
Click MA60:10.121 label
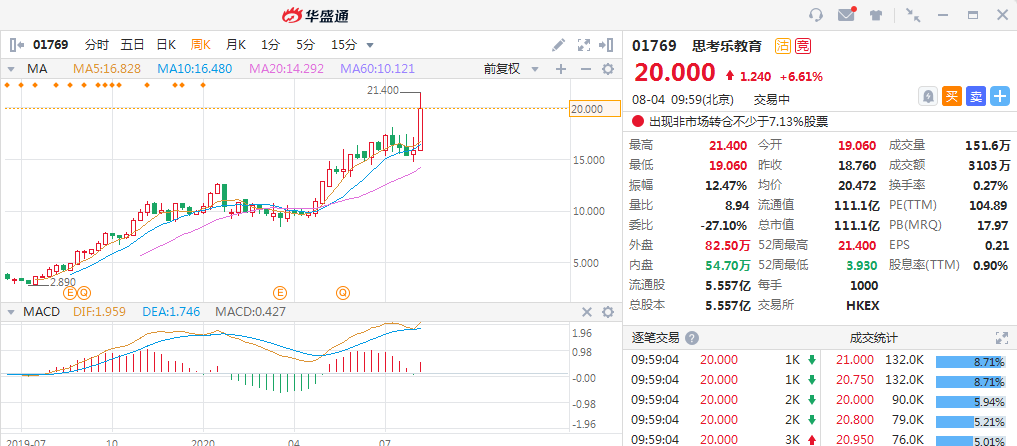pos(378,69)
